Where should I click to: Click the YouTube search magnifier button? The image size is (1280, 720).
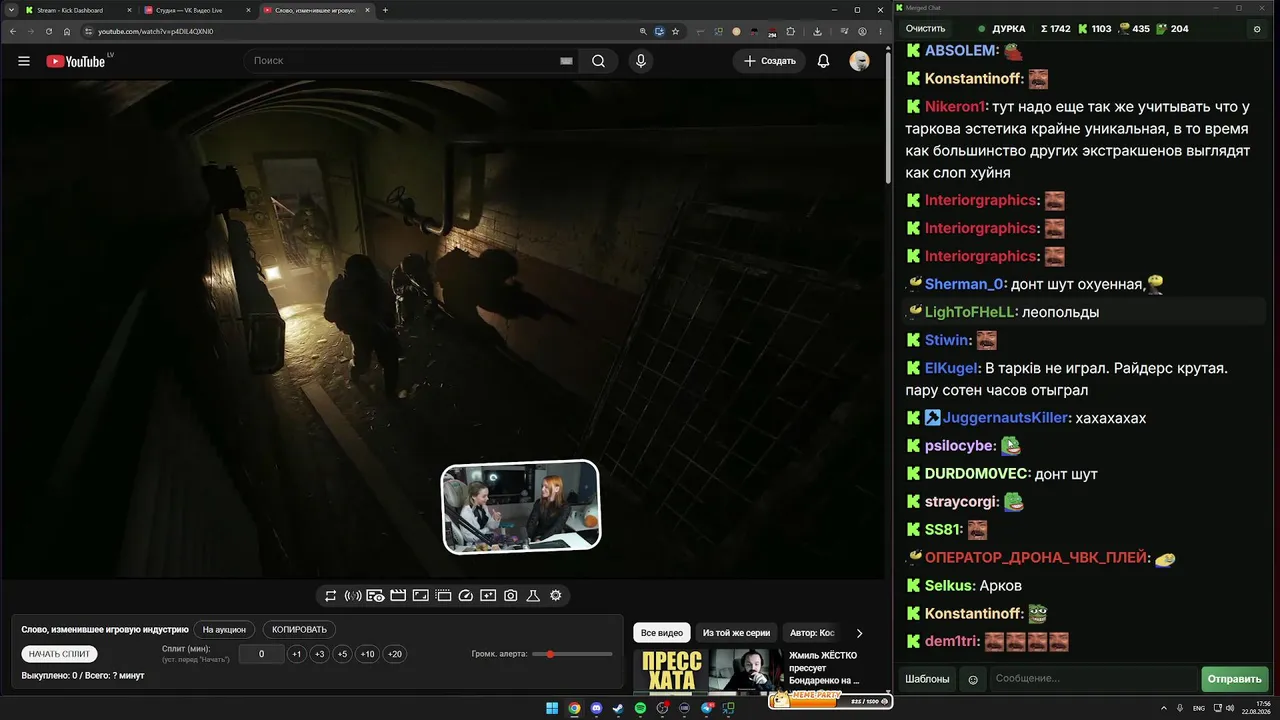point(598,61)
